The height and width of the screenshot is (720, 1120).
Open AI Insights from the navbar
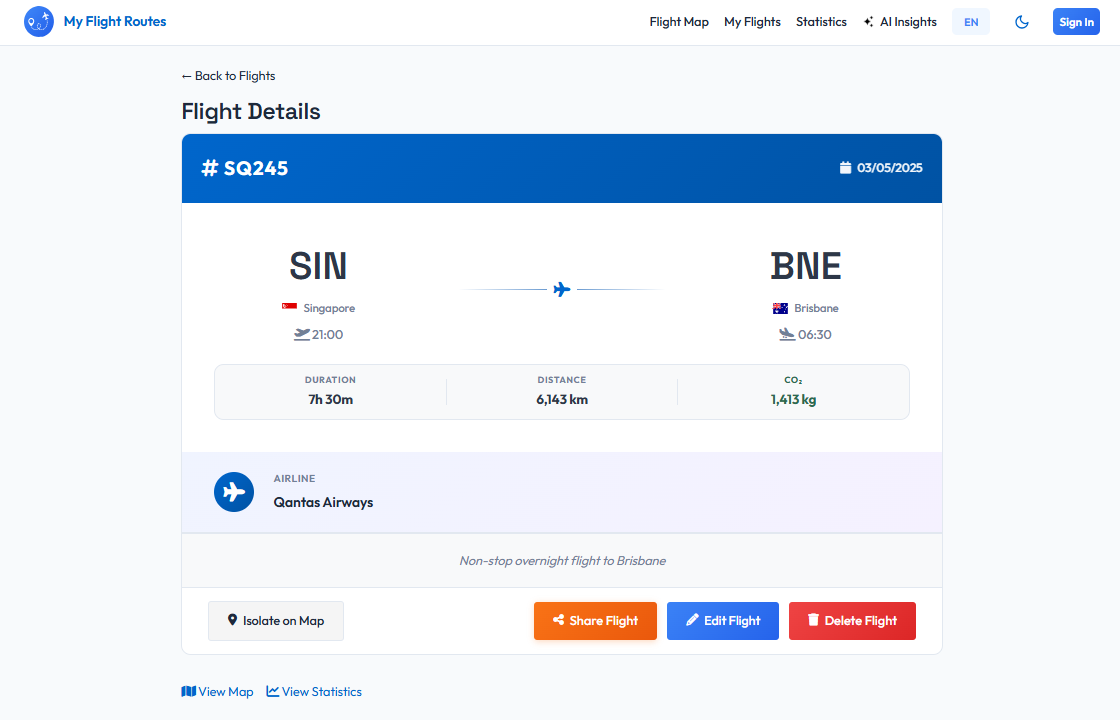point(900,22)
